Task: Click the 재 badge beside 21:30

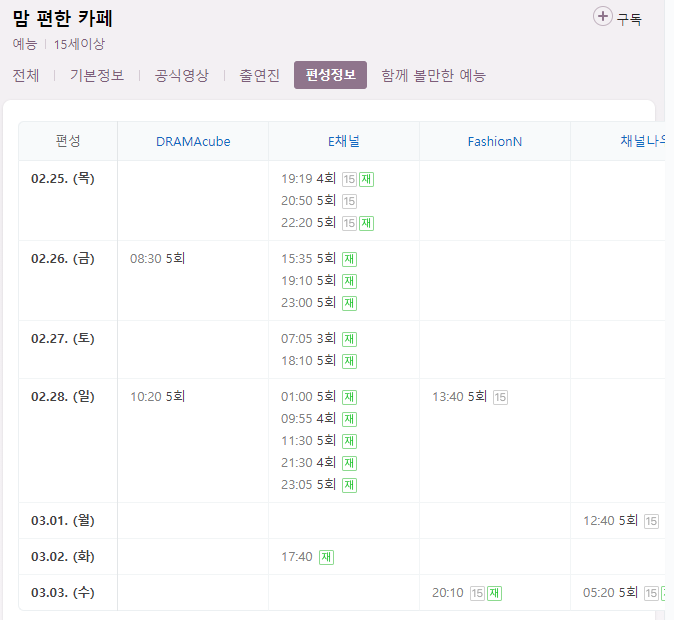Action: coord(349,463)
